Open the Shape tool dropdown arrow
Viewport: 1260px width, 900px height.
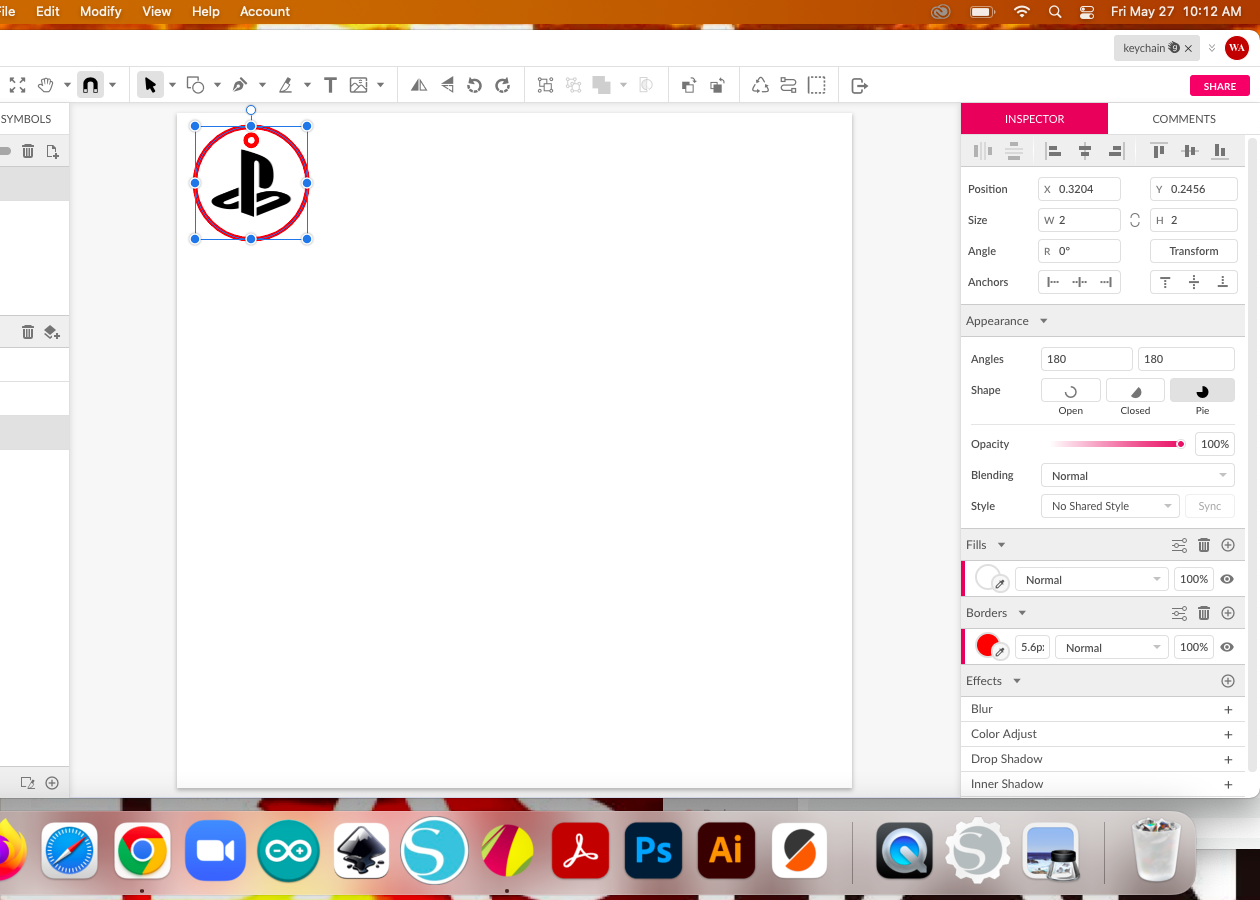coord(217,86)
